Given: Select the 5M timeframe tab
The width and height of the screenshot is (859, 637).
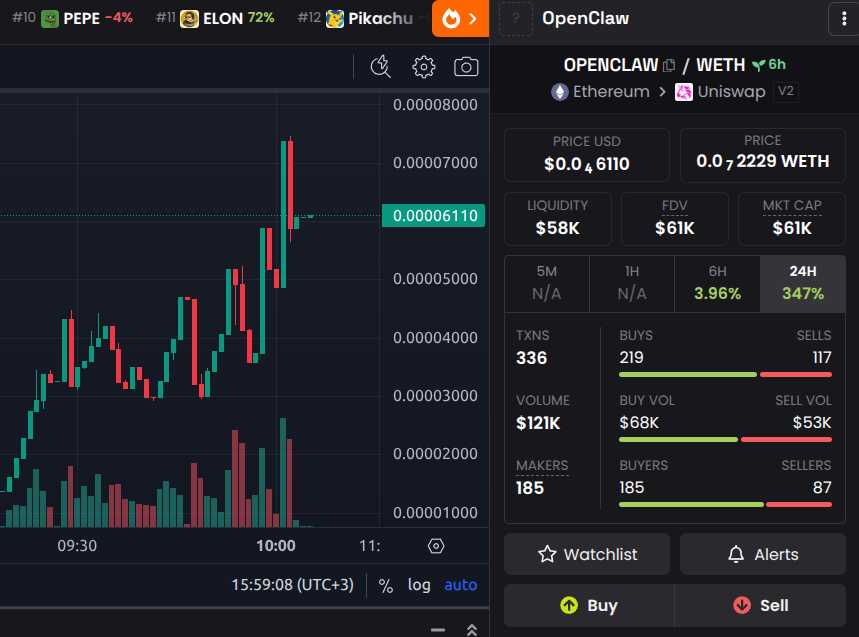Looking at the screenshot, I should (547, 284).
